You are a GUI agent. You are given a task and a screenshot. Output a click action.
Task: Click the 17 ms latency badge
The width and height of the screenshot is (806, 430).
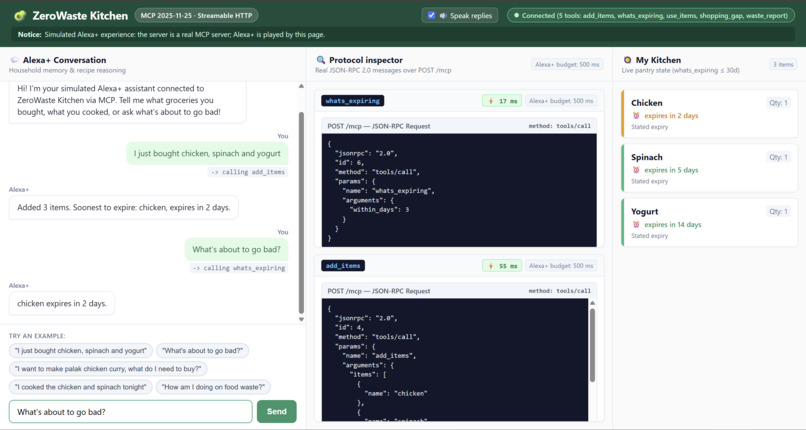click(x=502, y=101)
